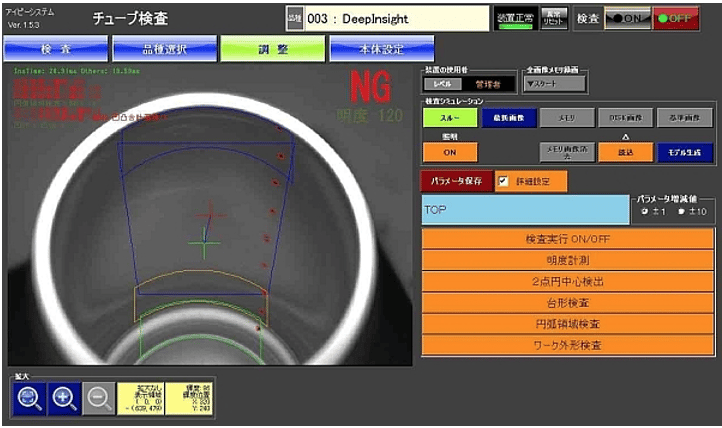Select メモリ simulation mode
This screenshot has height=428, width=722.
(567, 118)
